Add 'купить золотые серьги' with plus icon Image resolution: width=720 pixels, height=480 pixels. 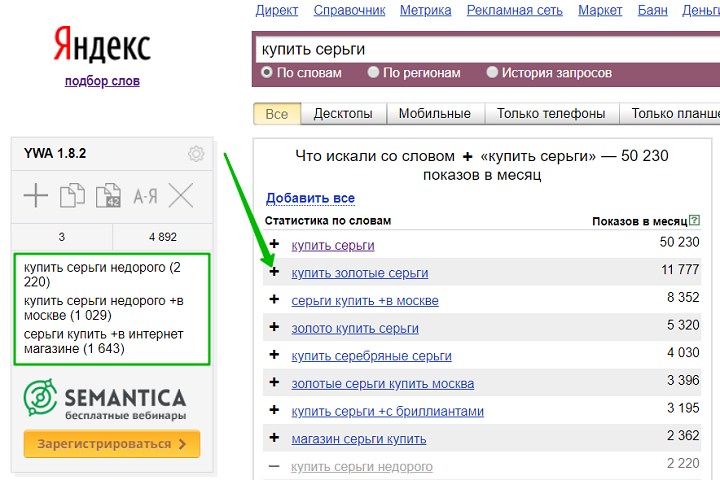coord(274,271)
